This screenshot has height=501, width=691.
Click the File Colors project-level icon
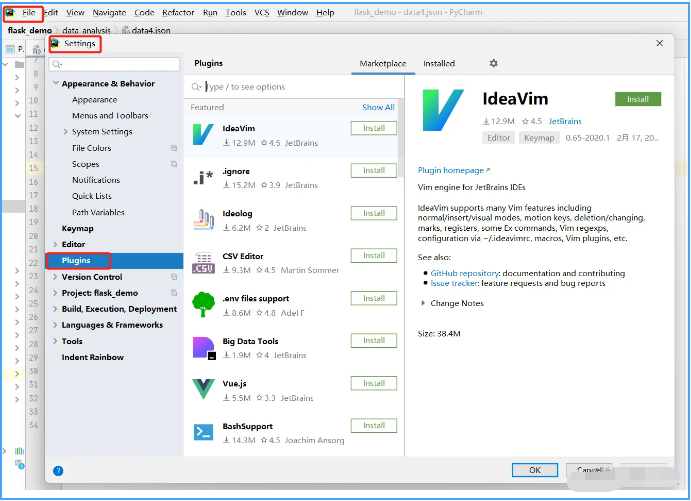[x=174, y=148]
